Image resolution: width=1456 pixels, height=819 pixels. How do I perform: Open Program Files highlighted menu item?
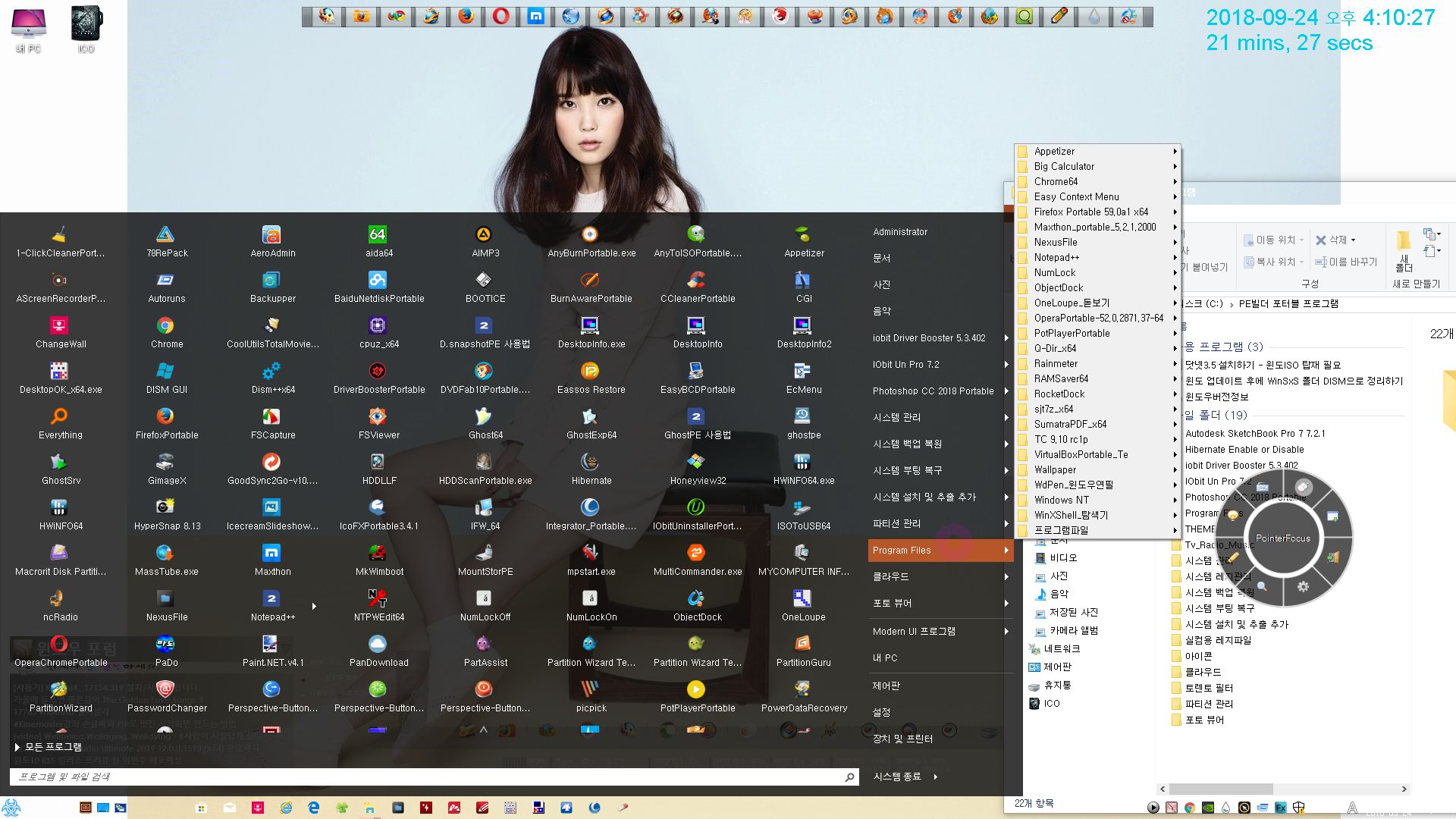click(940, 551)
